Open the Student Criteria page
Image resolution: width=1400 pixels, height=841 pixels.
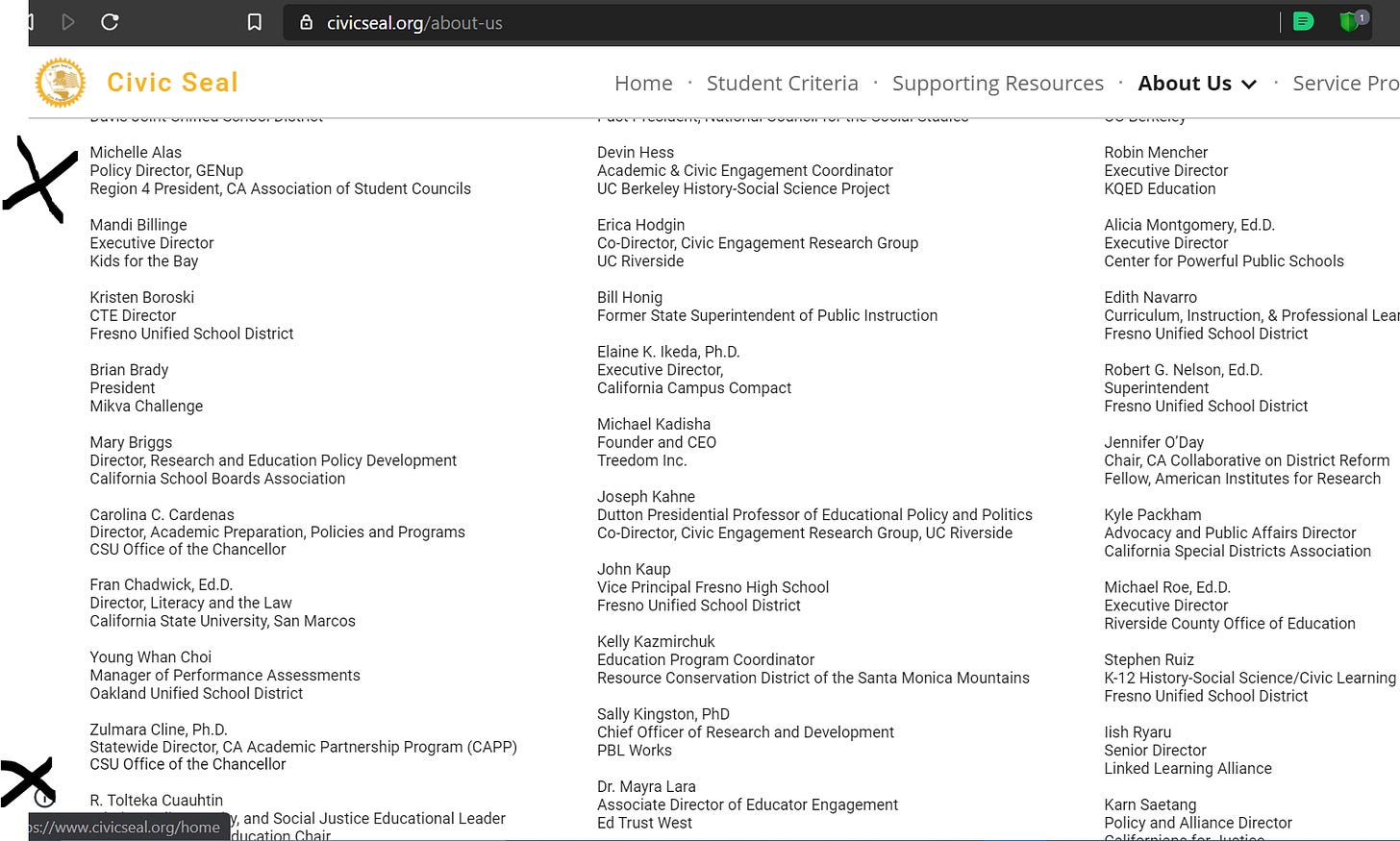pyautogui.click(x=782, y=84)
